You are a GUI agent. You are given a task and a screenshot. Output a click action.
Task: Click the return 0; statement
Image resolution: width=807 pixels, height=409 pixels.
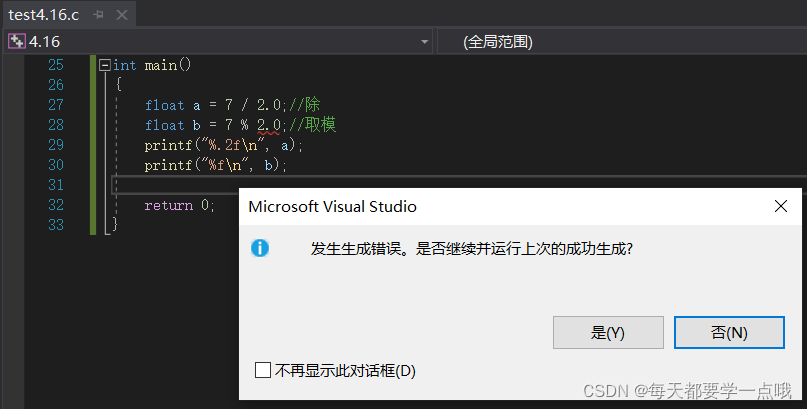coord(179,205)
